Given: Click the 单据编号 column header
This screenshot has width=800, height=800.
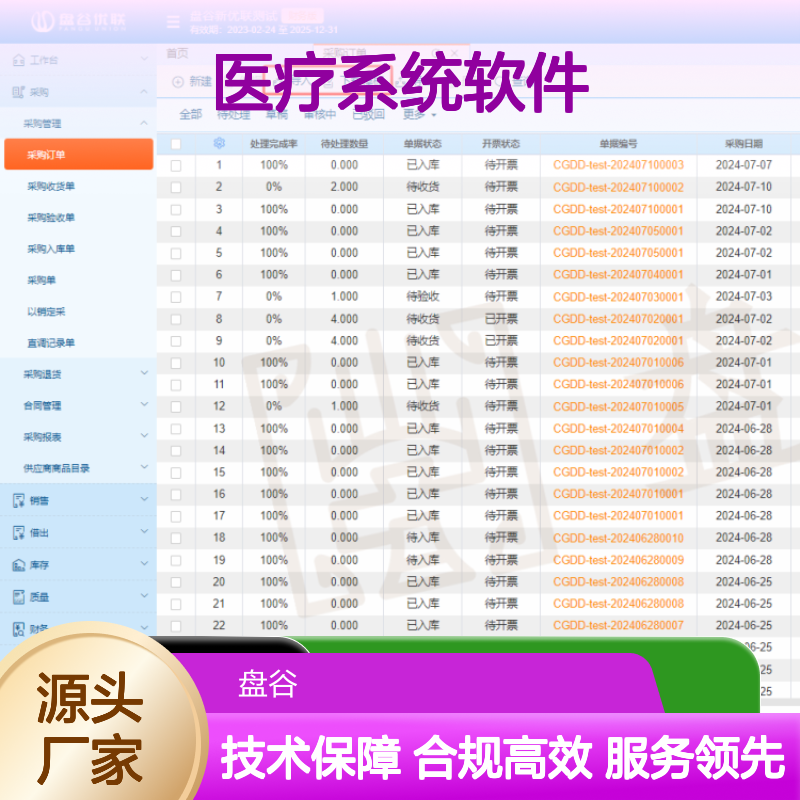Looking at the screenshot, I should [x=618, y=144].
